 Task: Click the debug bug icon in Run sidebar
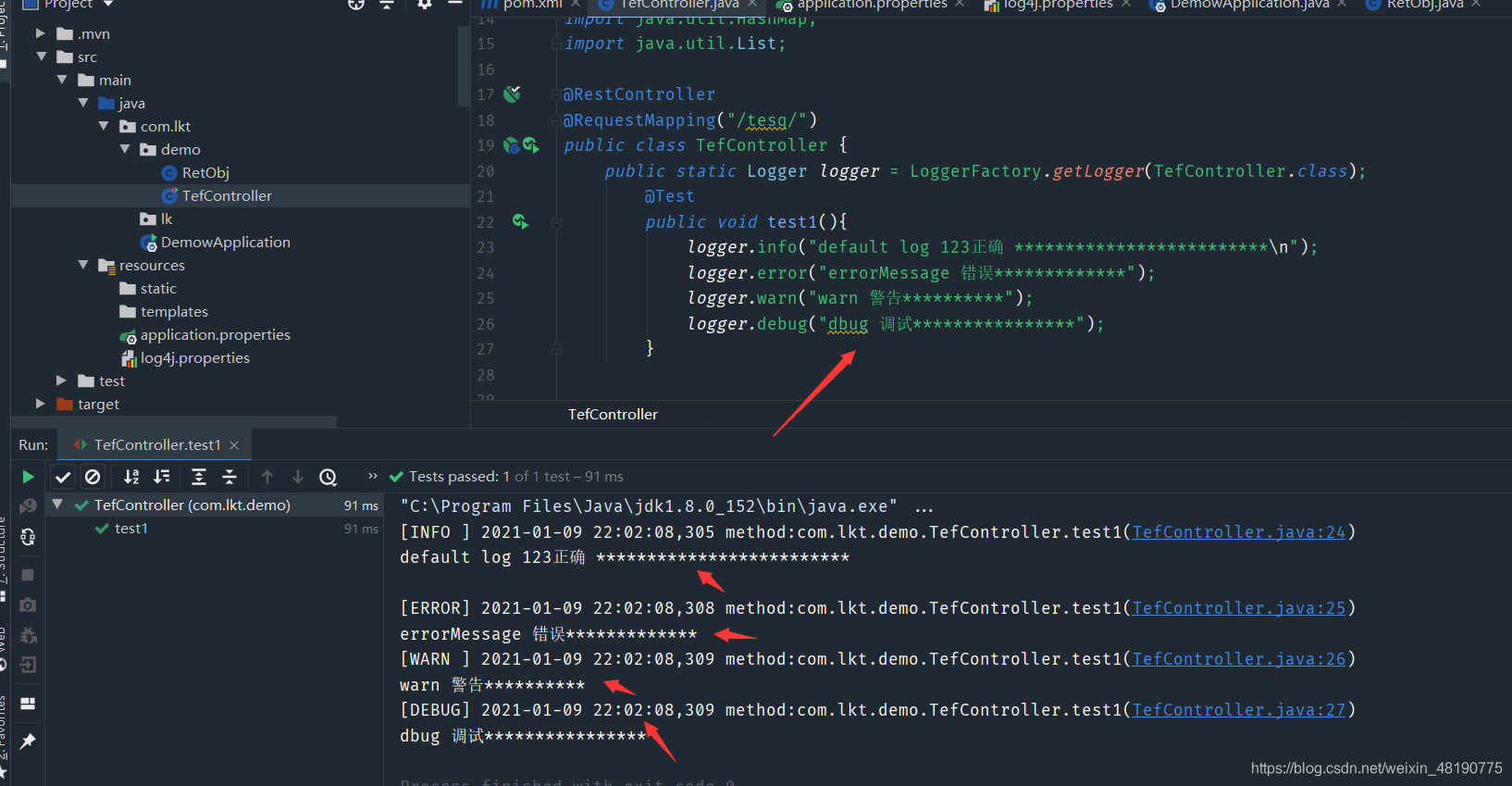(28, 635)
